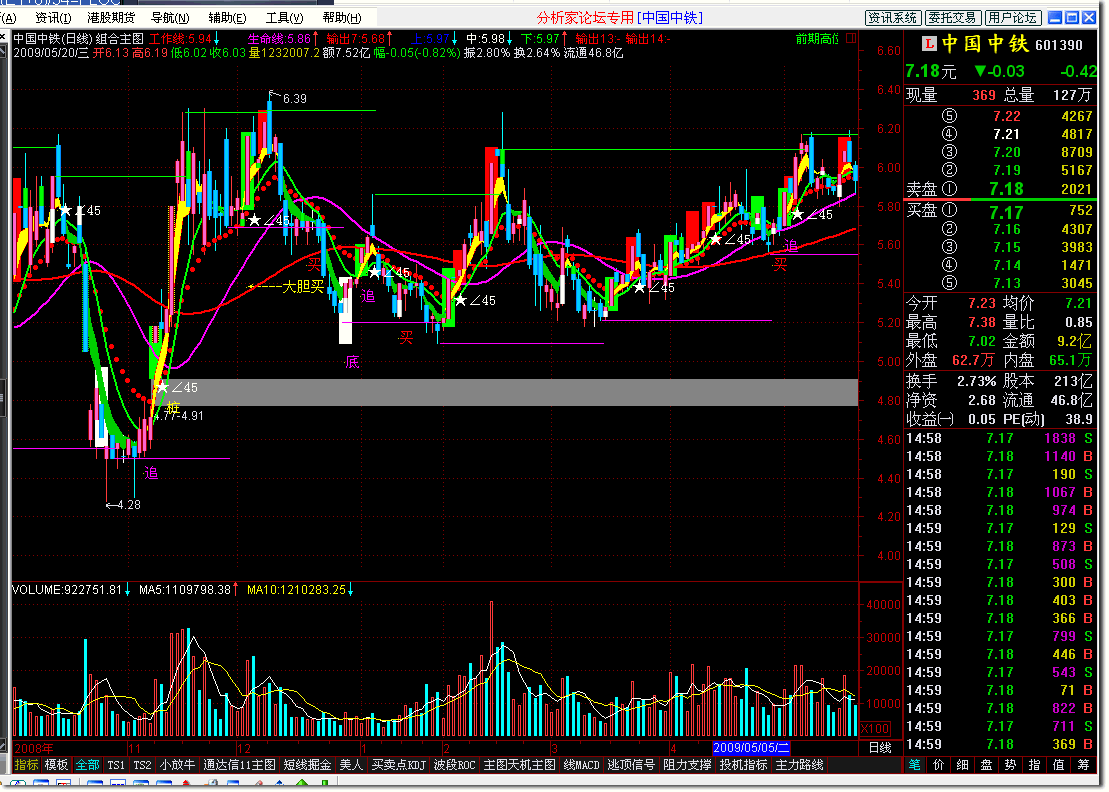Switch to the TS1 indicator tab

(x=116, y=765)
